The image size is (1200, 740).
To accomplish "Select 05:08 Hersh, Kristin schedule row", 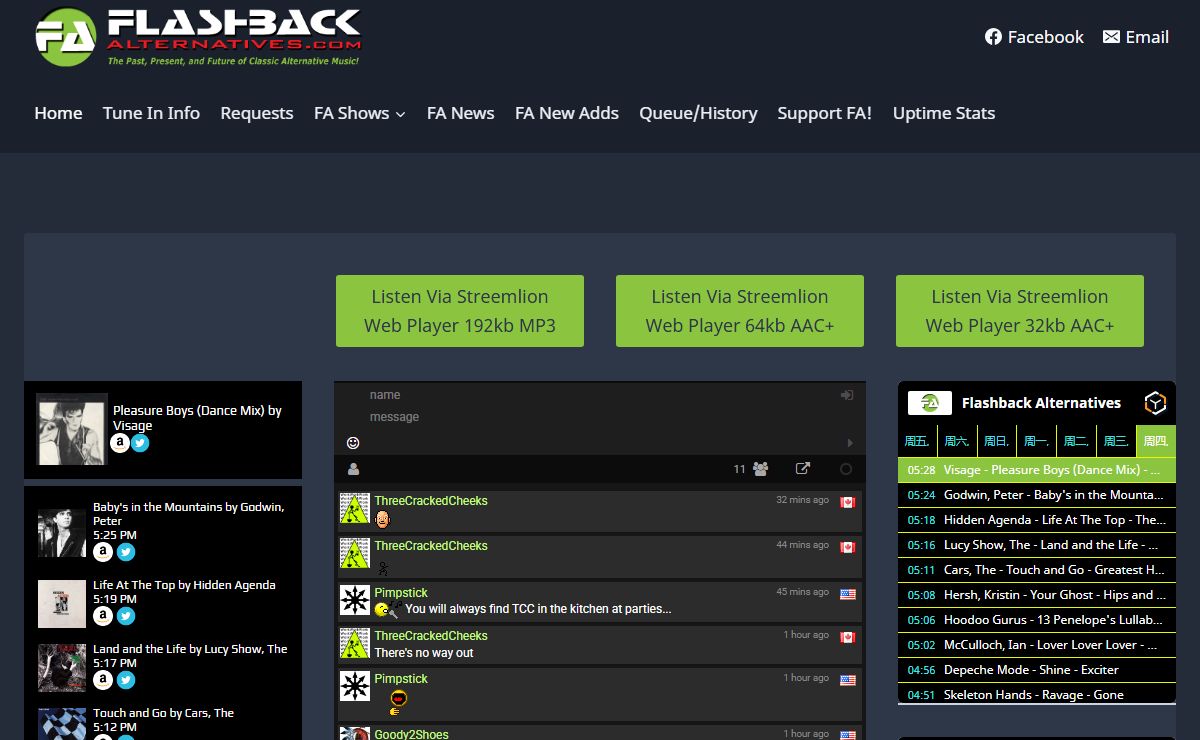I will (x=1037, y=595).
